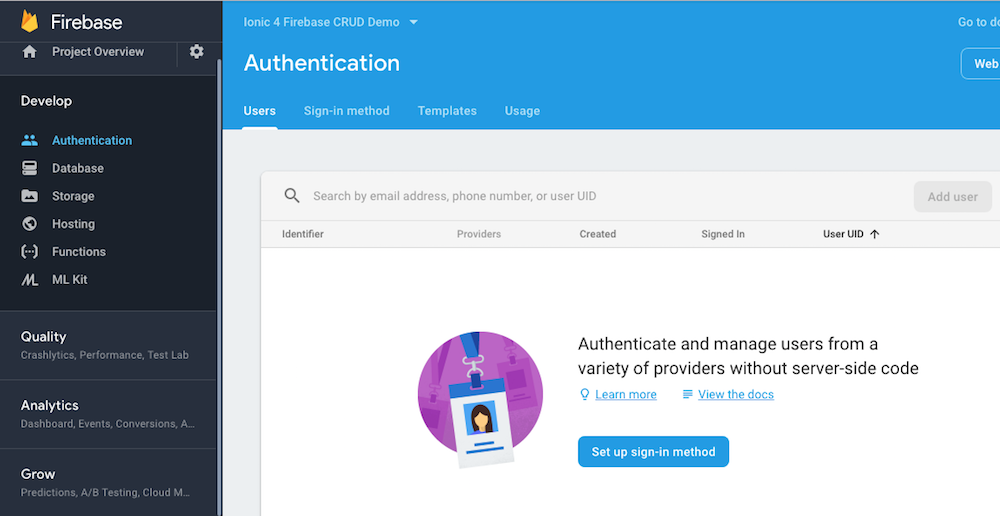
Task: Open the project selector dropdown arrow
Action: click(413, 22)
